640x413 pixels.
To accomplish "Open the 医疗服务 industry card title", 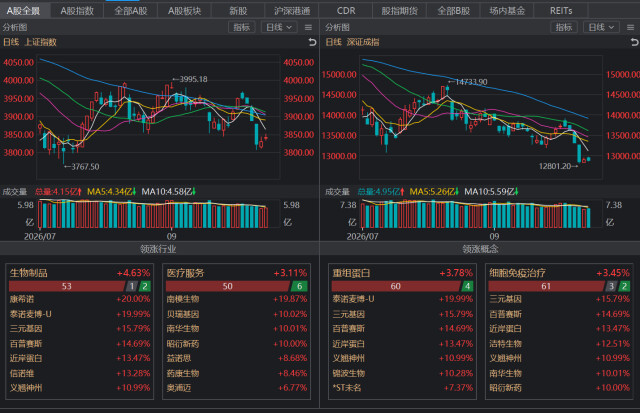I will pyautogui.click(x=185, y=273).
